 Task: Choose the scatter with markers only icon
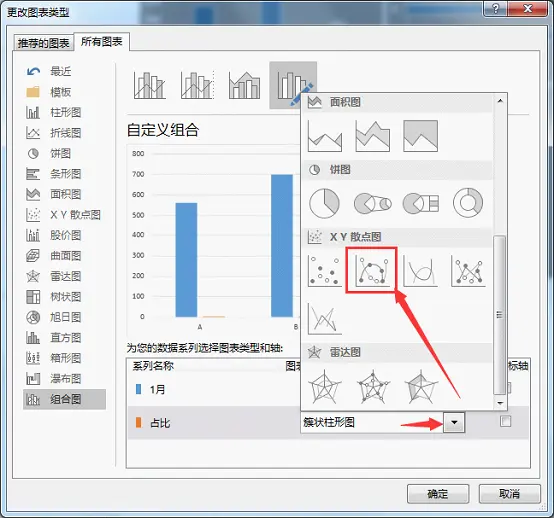[x=325, y=271]
